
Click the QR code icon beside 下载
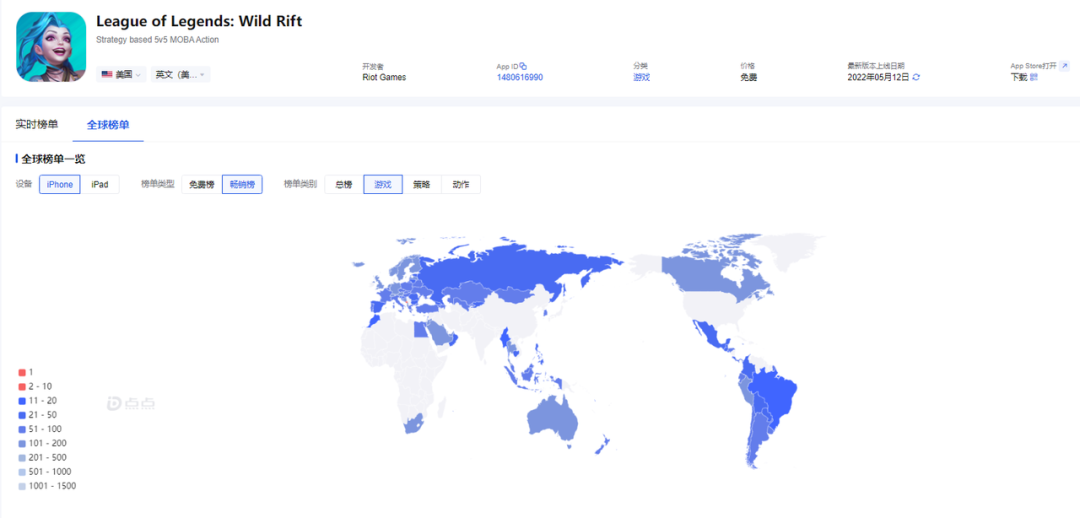point(1034,77)
